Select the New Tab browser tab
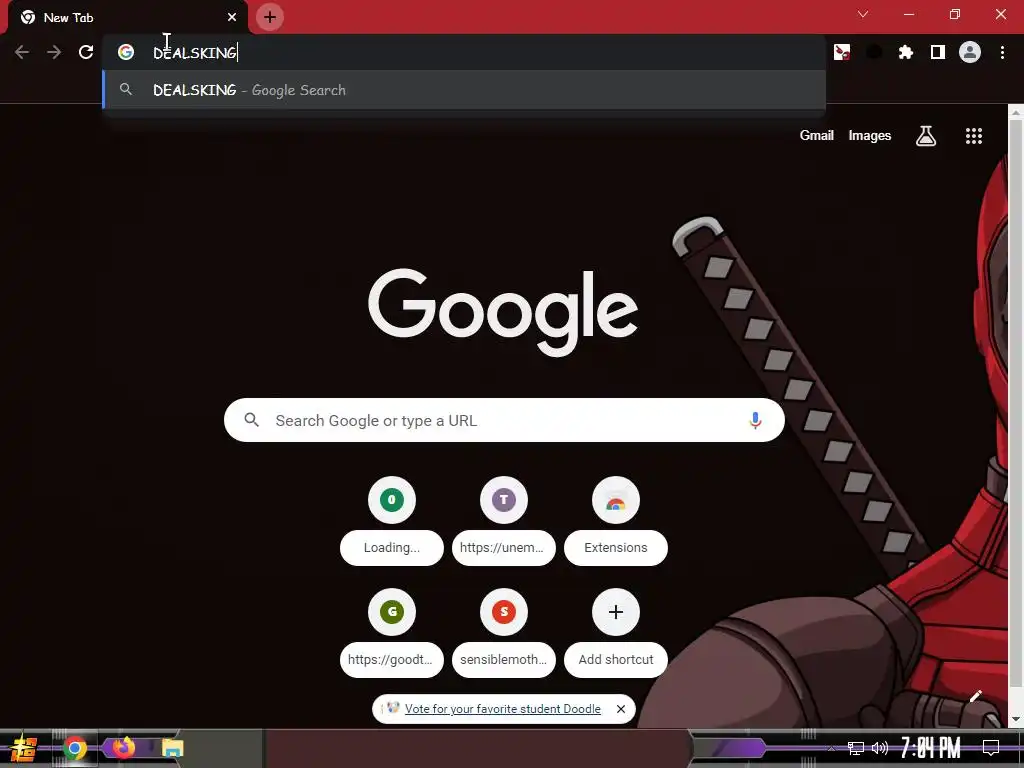1024x768 pixels. (127, 17)
